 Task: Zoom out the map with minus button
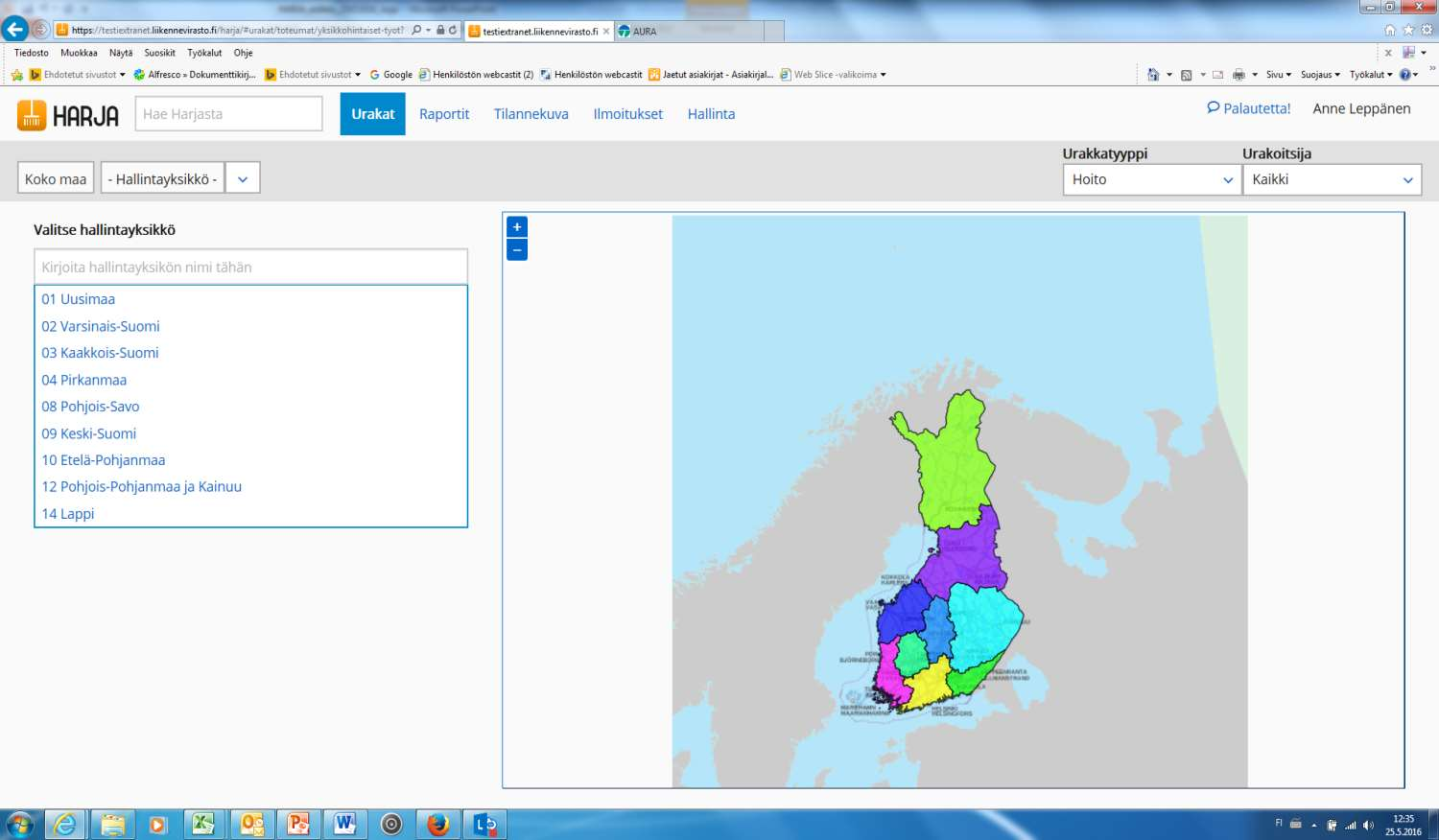pyautogui.click(x=517, y=250)
